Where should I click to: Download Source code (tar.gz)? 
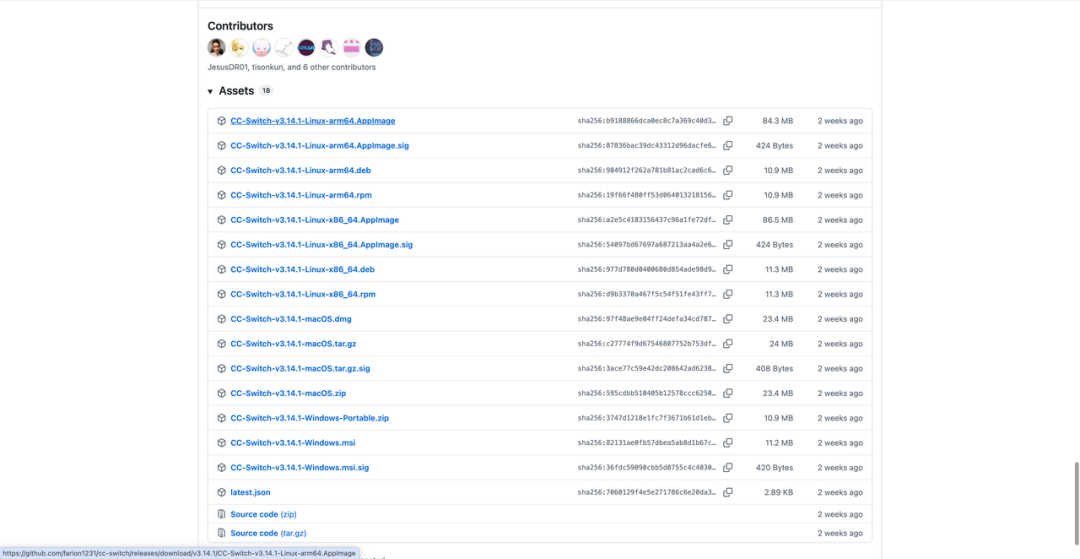(x=268, y=533)
